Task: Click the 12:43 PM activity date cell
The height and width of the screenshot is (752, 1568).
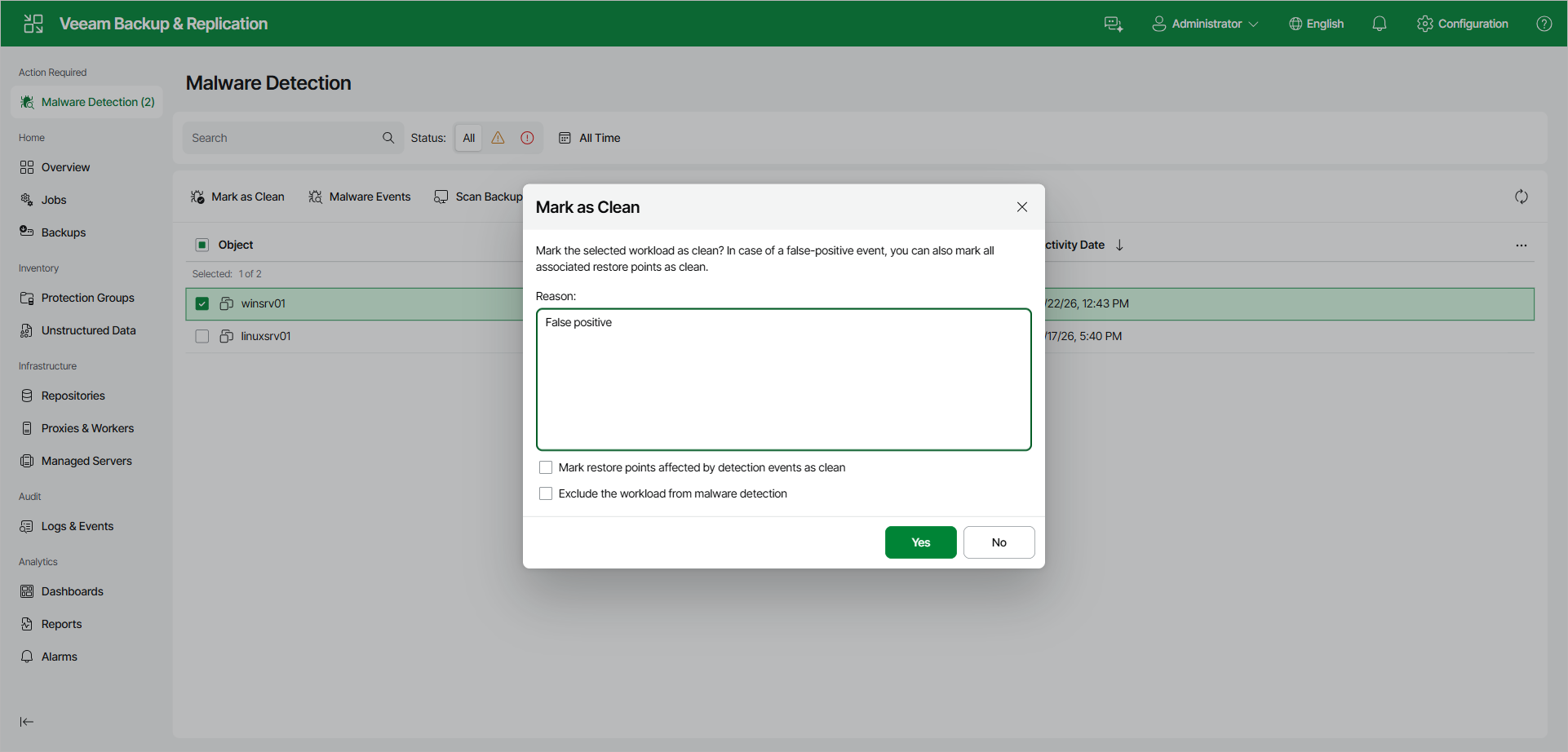Action: point(1087,303)
